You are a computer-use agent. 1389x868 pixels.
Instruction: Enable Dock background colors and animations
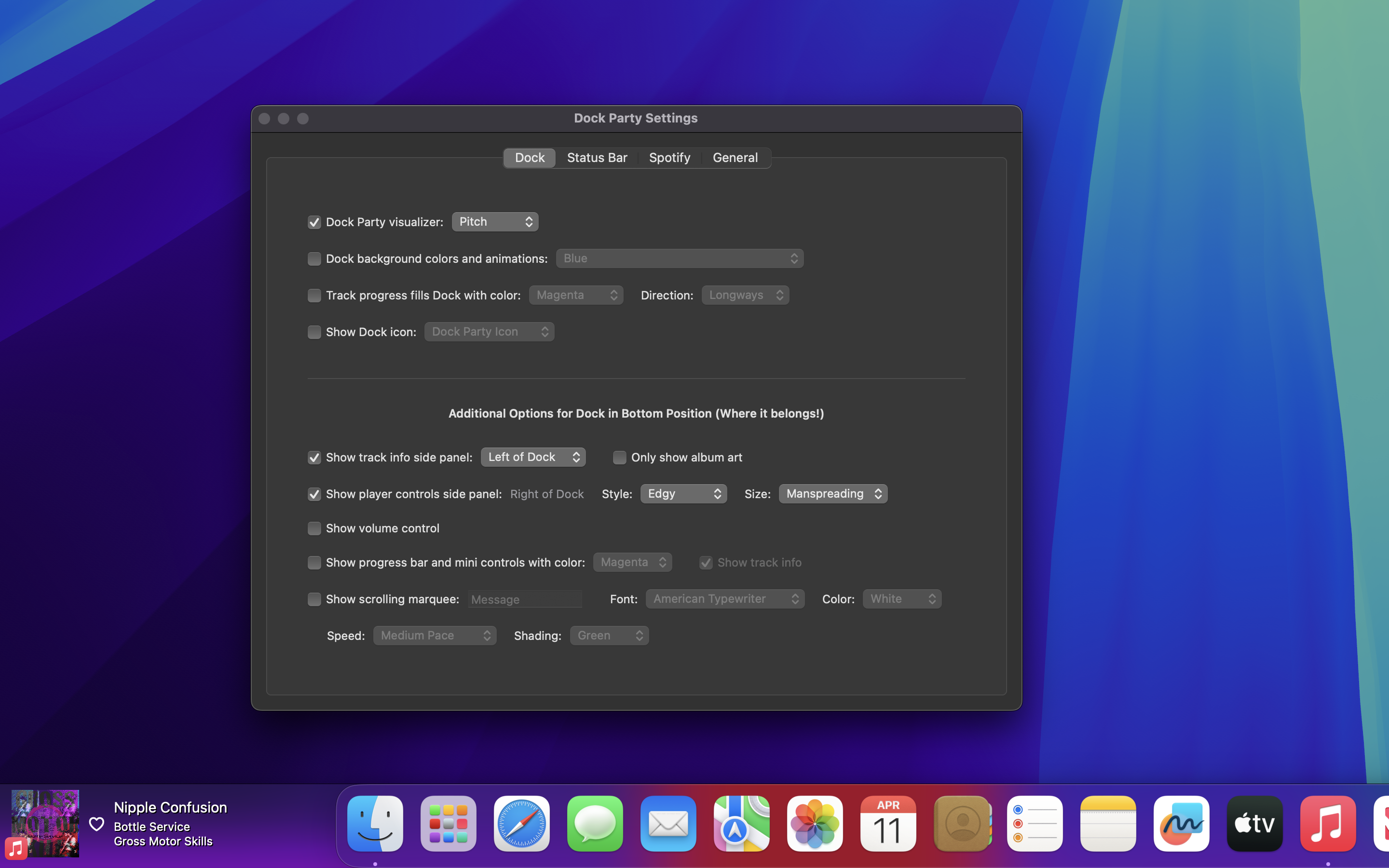point(314,258)
